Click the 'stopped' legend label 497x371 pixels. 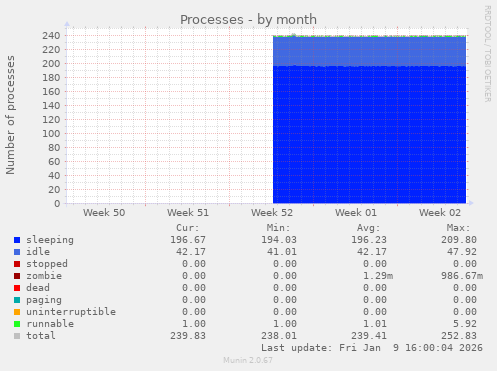click(47, 264)
